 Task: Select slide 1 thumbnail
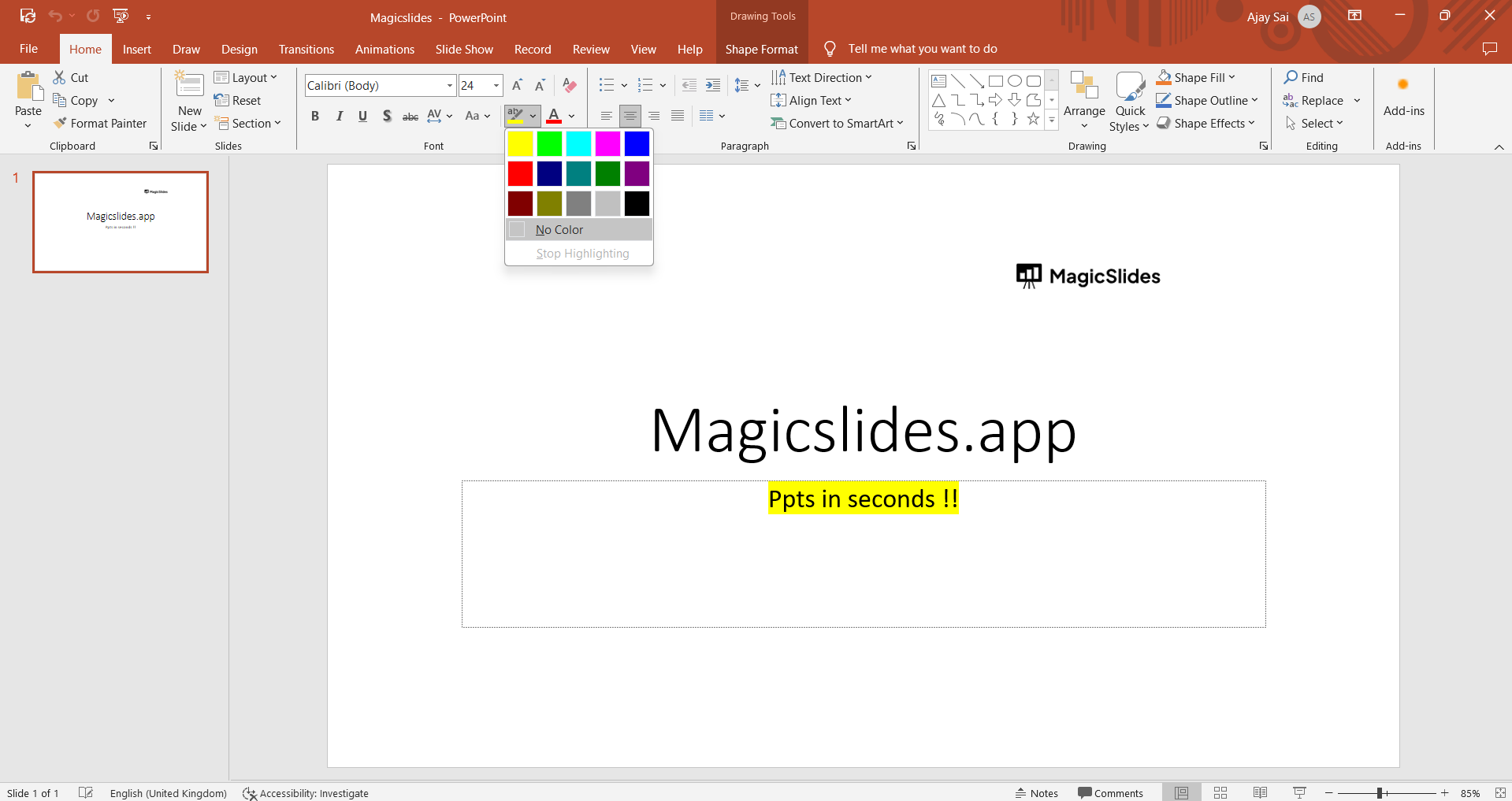click(121, 222)
